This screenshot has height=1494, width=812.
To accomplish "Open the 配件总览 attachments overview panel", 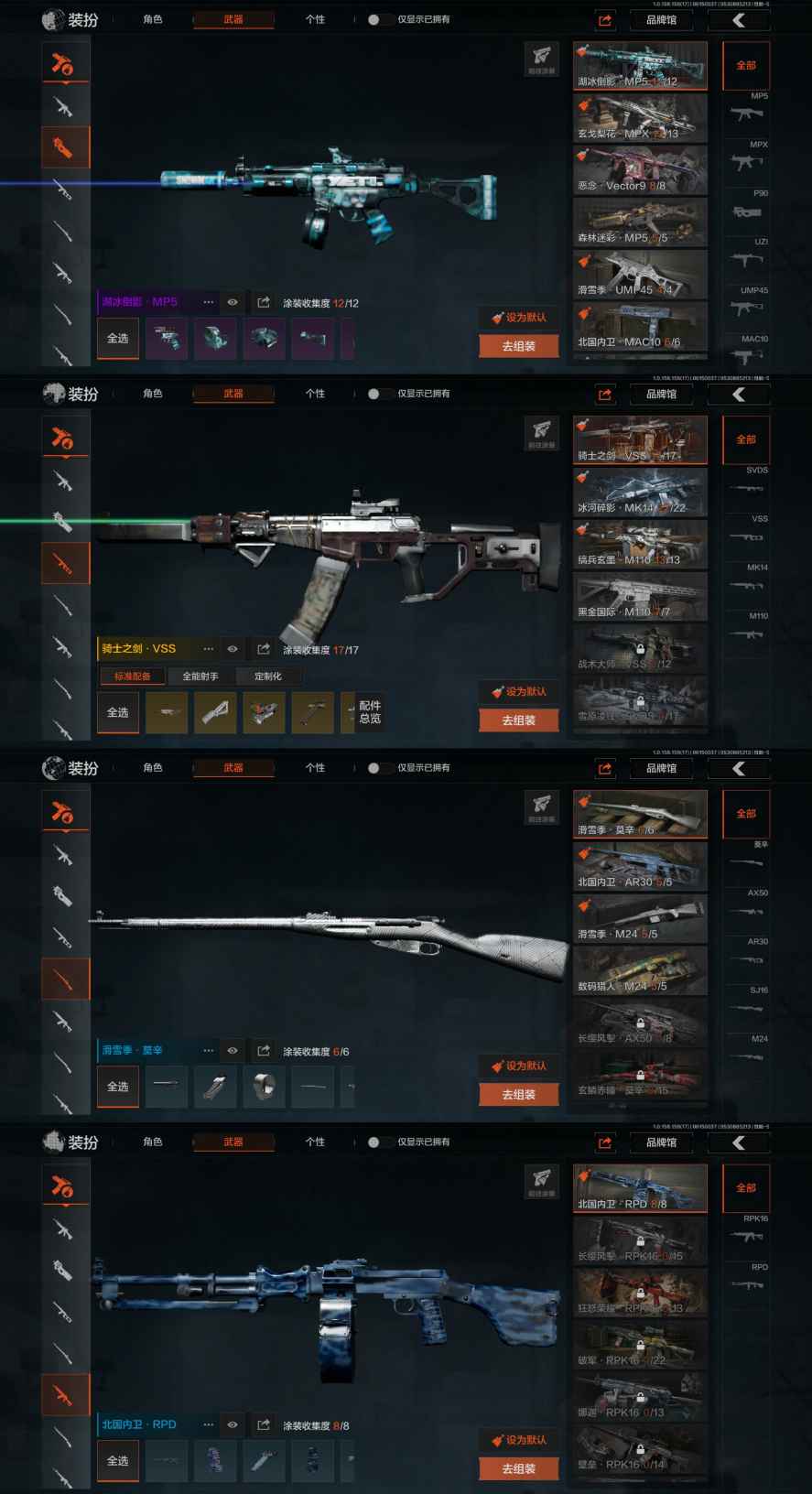I will [370, 712].
